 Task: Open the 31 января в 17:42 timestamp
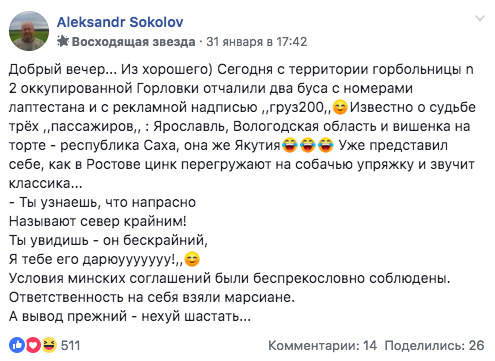point(256,42)
